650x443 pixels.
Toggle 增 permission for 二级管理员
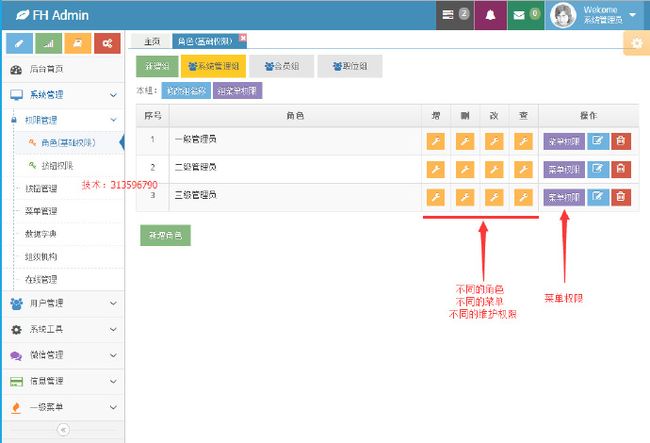(x=435, y=169)
